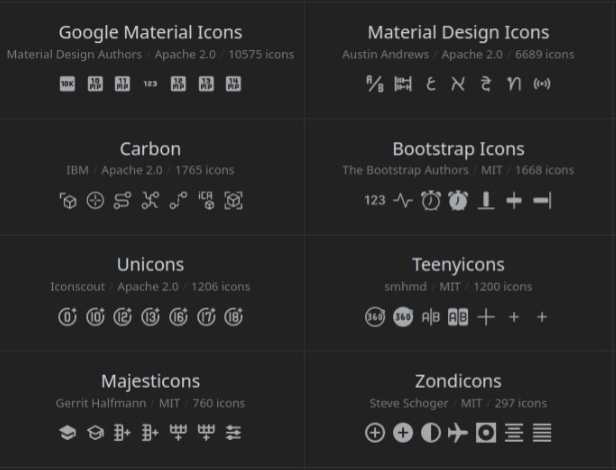Select the circled crosshair icon in Carbon
The height and width of the screenshot is (470, 616).
tap(95, 200)
